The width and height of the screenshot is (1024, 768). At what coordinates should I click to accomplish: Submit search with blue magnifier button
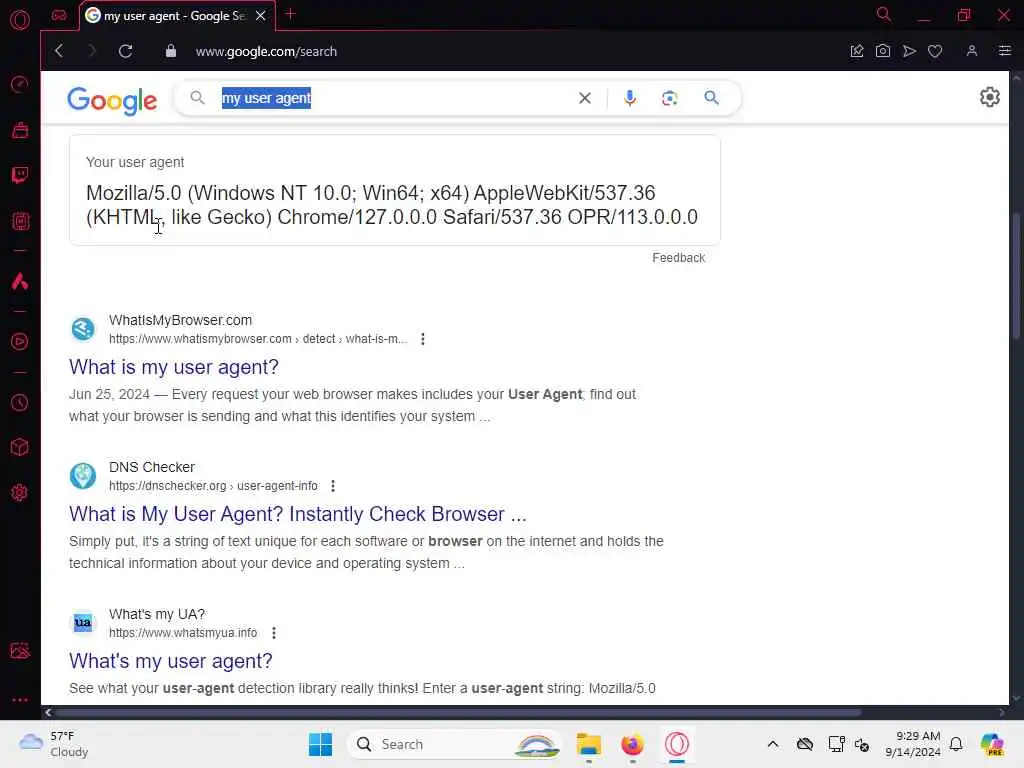pos(711,98)
